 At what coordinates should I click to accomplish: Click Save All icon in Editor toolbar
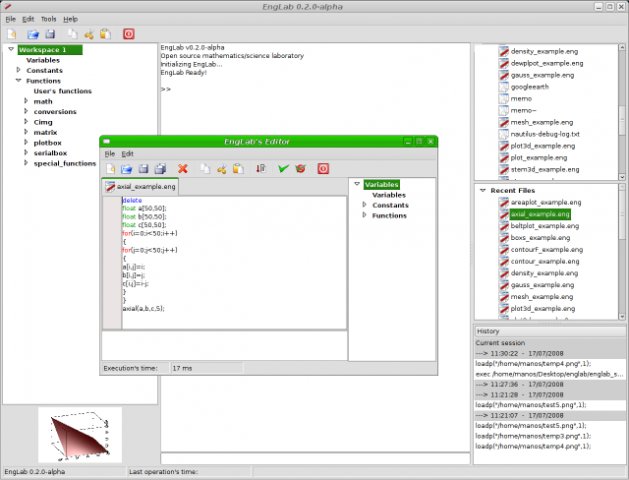tap(160, 169)
